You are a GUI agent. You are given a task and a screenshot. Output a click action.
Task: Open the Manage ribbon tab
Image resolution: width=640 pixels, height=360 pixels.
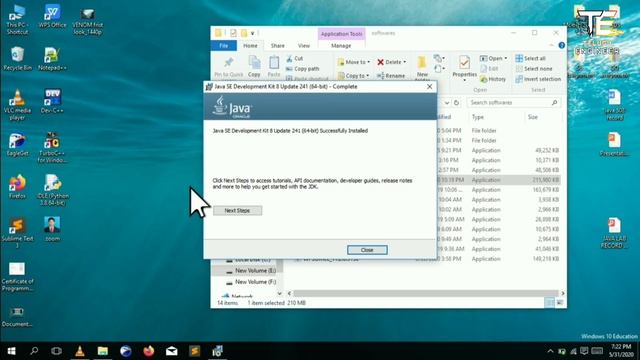click(341, 46)
